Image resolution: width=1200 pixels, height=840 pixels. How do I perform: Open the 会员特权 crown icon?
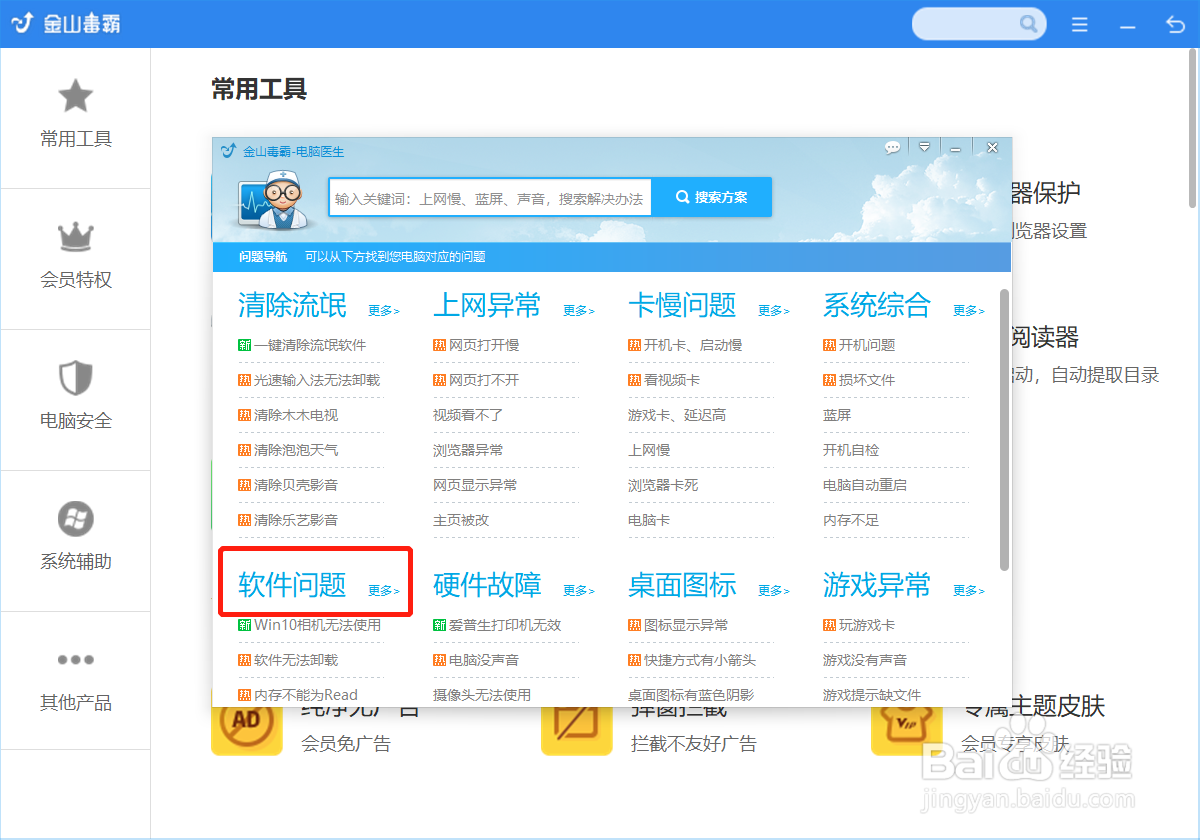[x=76, y=238]
